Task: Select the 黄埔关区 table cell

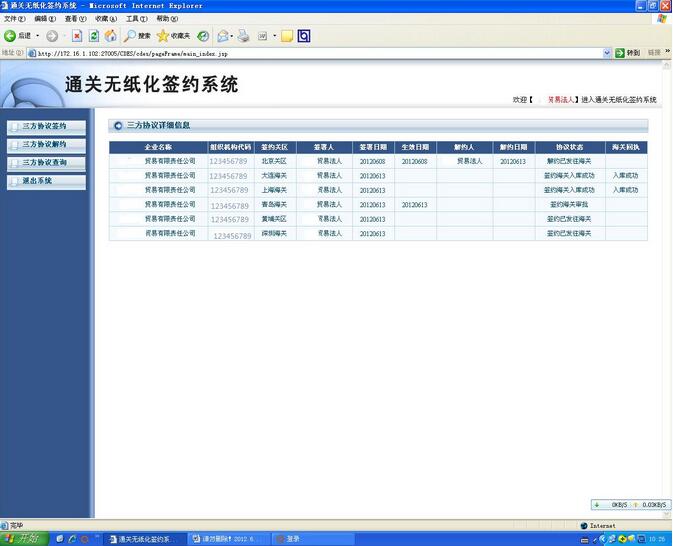Action: (275, 219)
